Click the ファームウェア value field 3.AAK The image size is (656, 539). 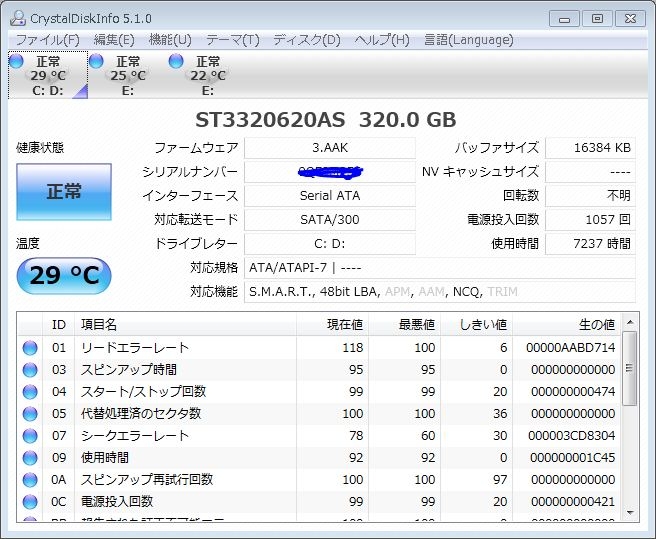(329, 148)
